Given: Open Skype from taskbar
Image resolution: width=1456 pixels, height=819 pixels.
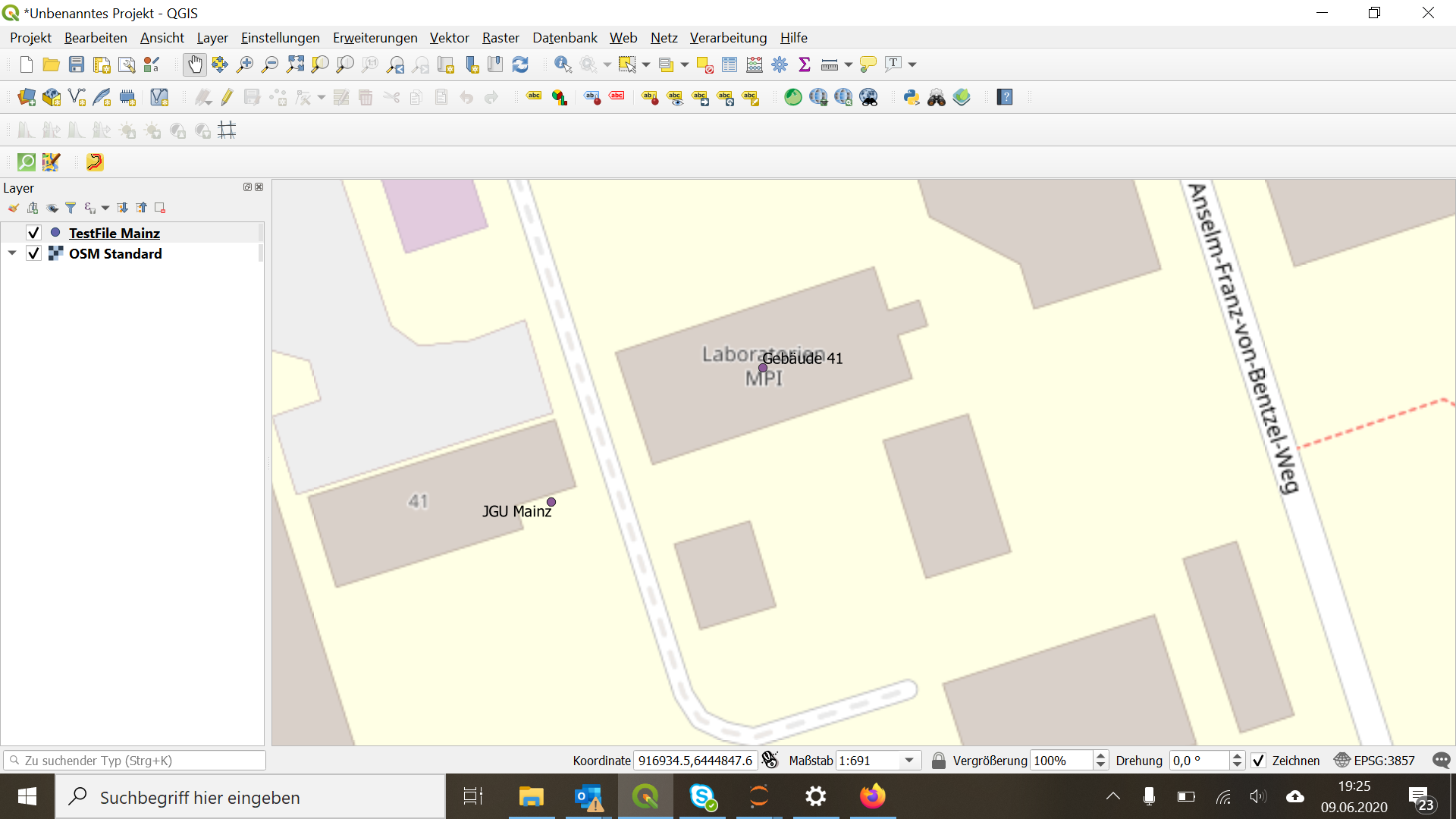Looking at the screenshot, I should [x=703, y=796].
